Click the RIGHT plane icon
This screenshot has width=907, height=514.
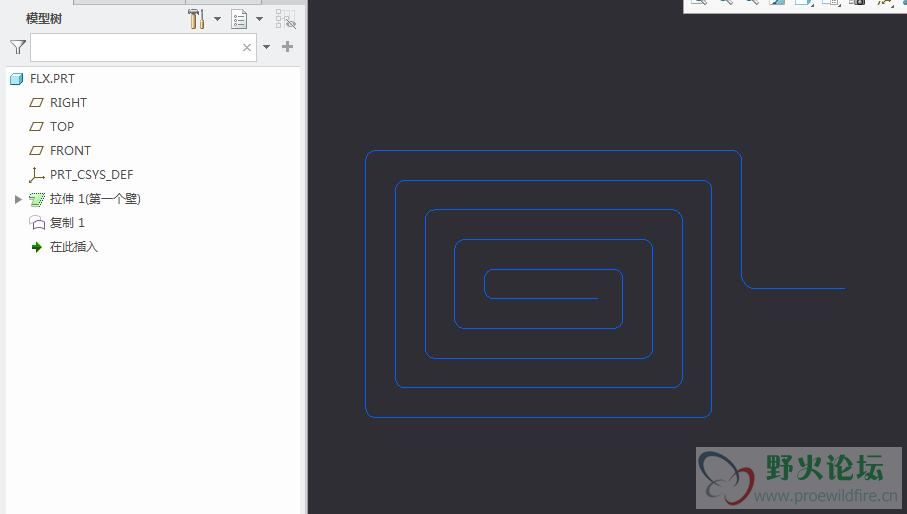36,103
